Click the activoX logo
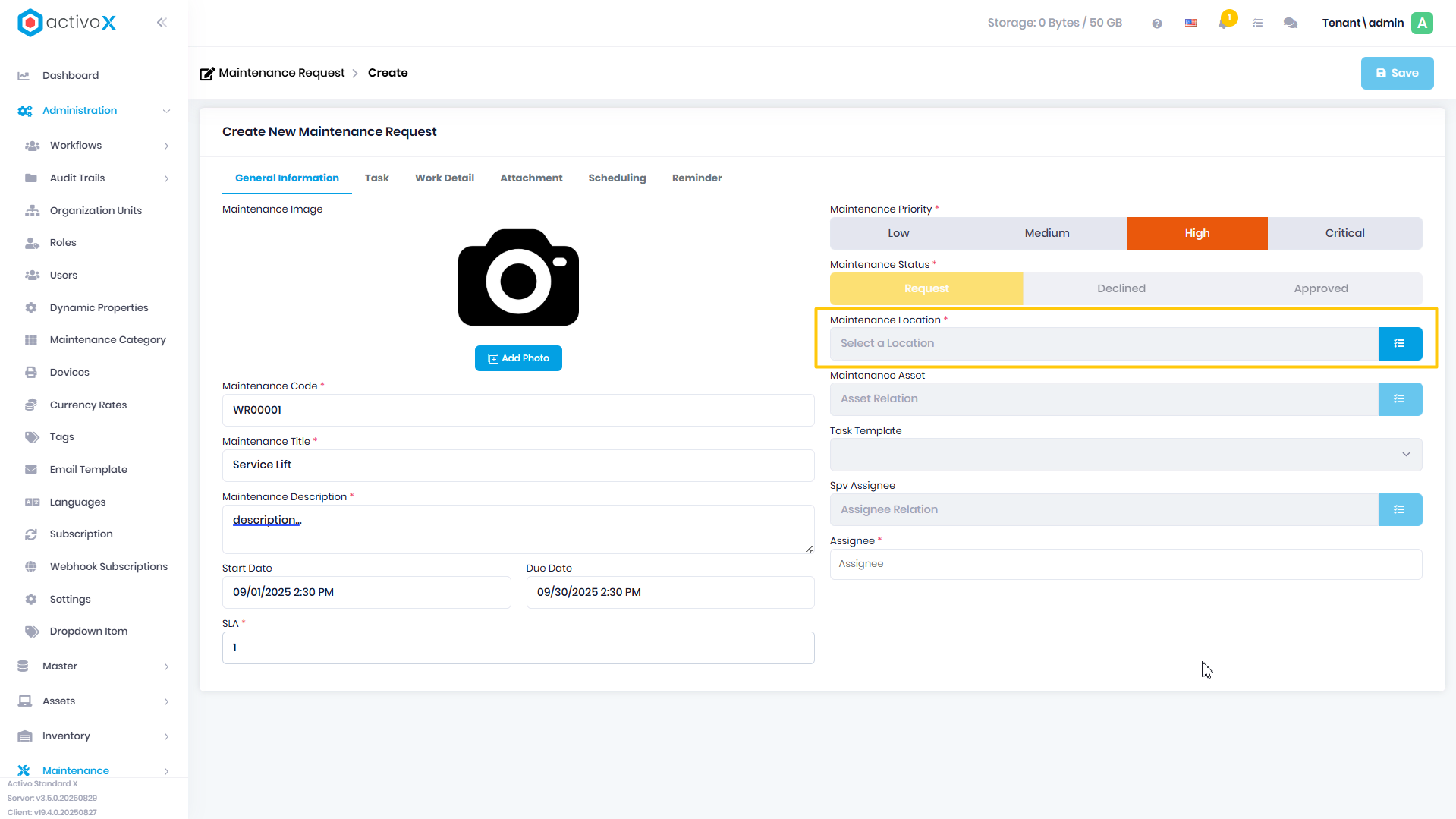The image size is (1456, 819). (x=67, y=23)
